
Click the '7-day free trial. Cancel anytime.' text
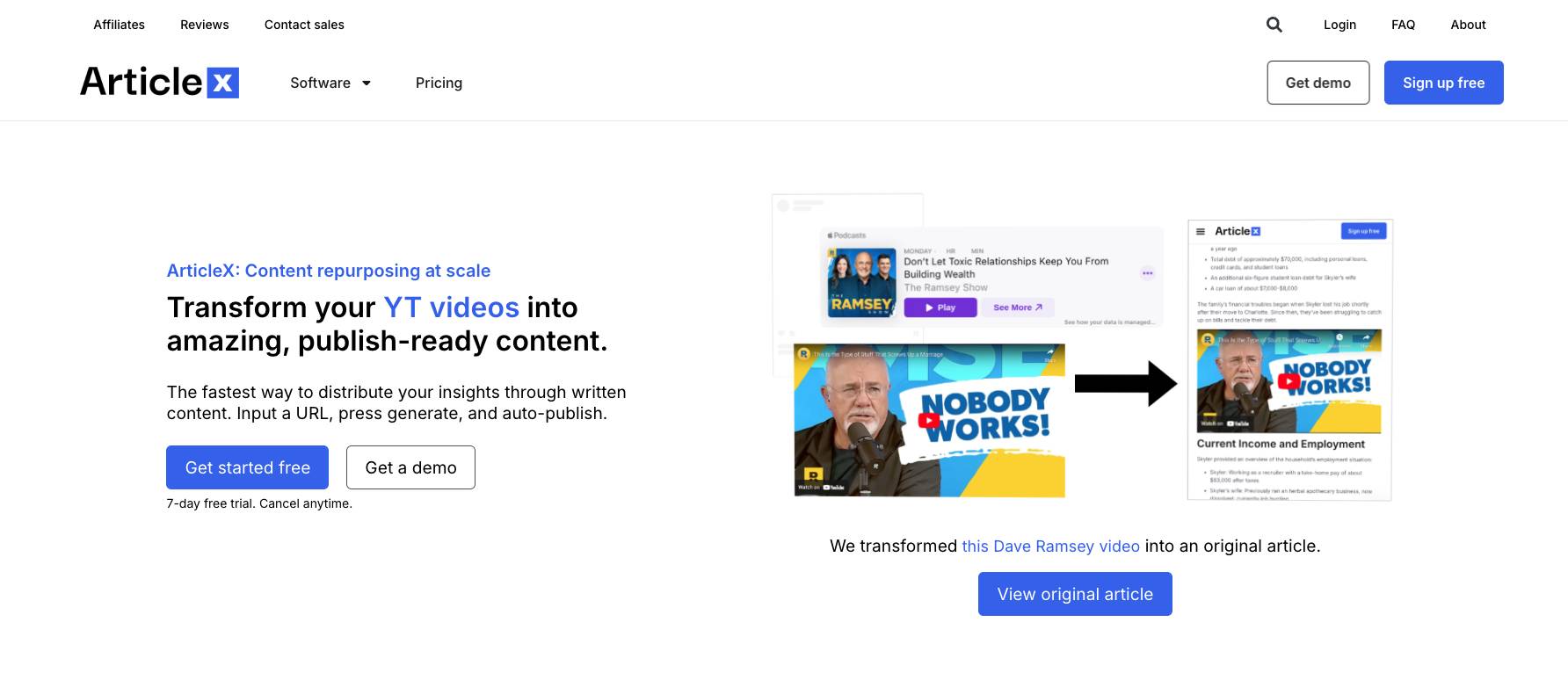point(259,503)
